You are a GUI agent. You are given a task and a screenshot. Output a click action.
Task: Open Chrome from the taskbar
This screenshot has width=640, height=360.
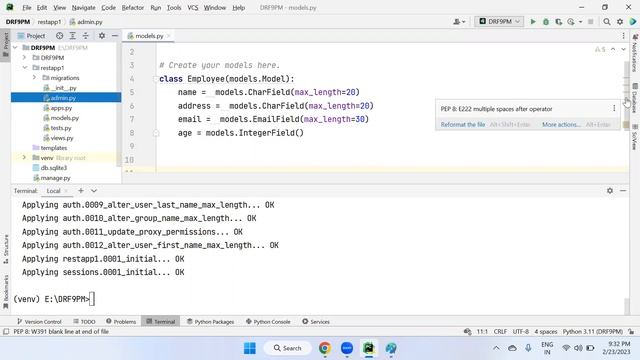point(325,348)
